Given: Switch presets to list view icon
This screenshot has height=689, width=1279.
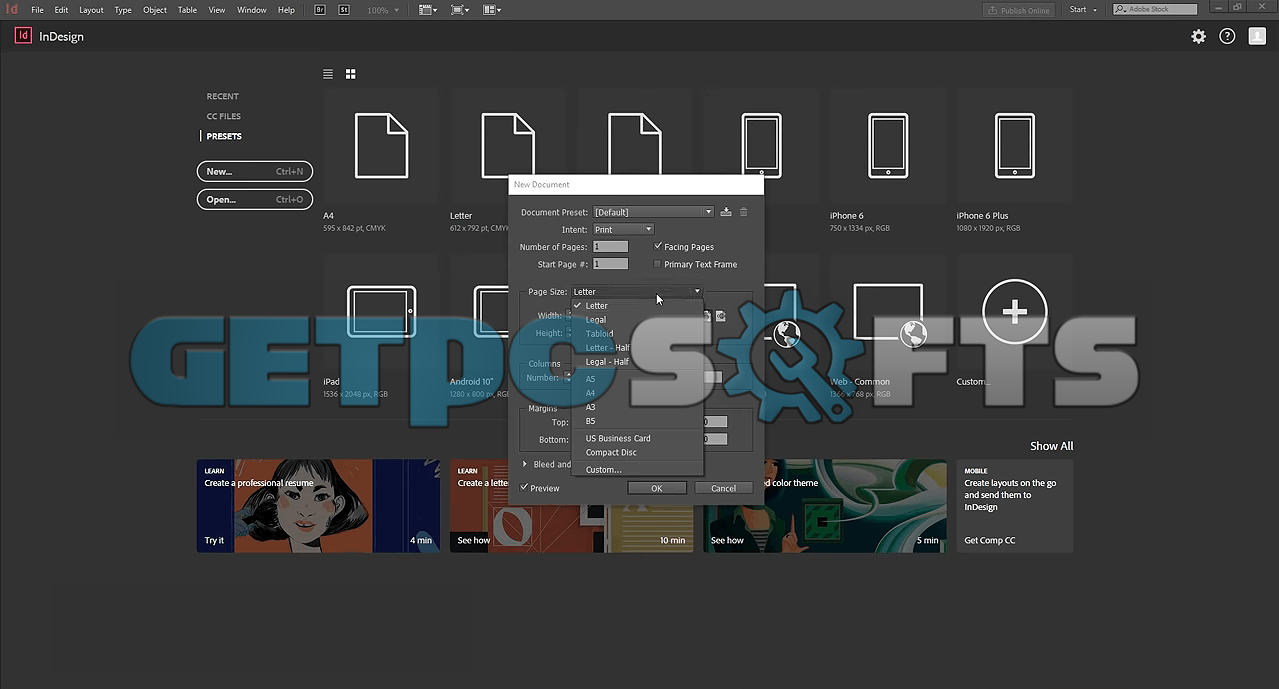Looking at the screenshot, I should click(x=328, y=74).
